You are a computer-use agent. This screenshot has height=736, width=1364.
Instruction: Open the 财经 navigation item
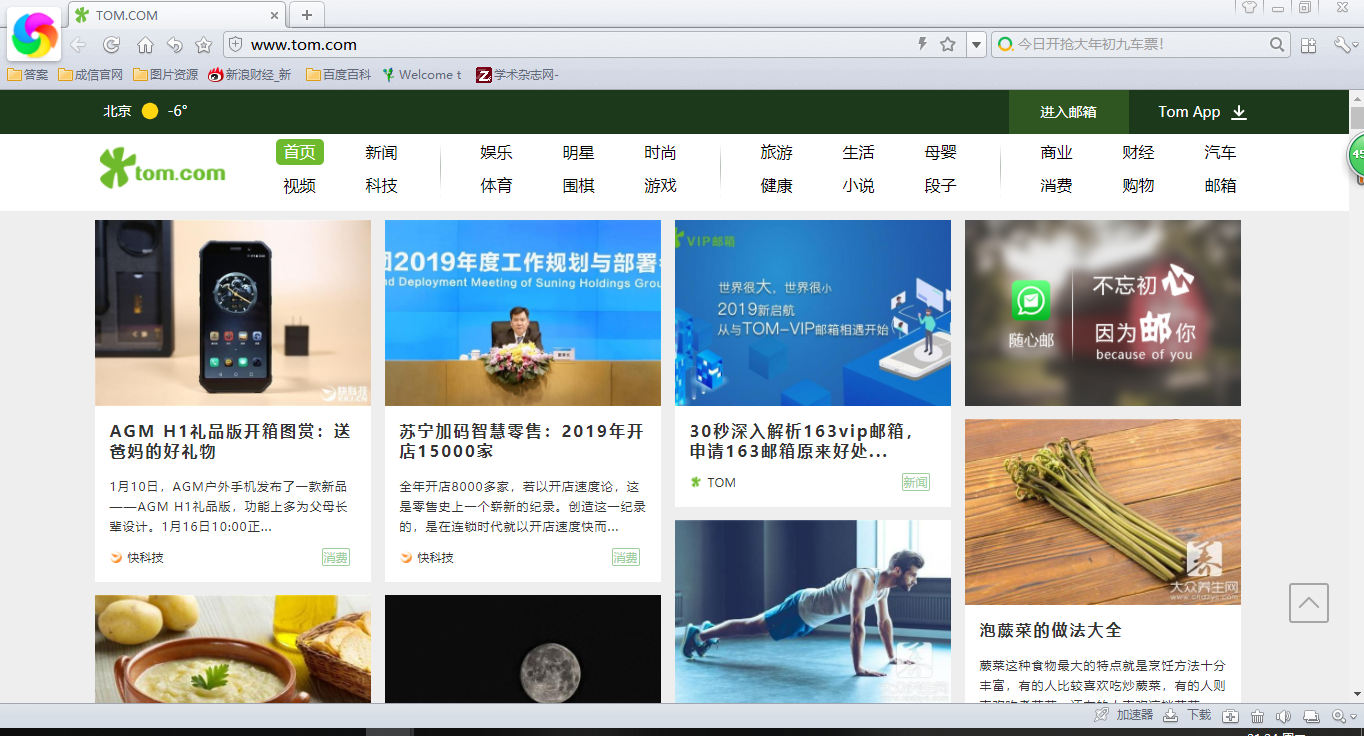(1138, 152)
